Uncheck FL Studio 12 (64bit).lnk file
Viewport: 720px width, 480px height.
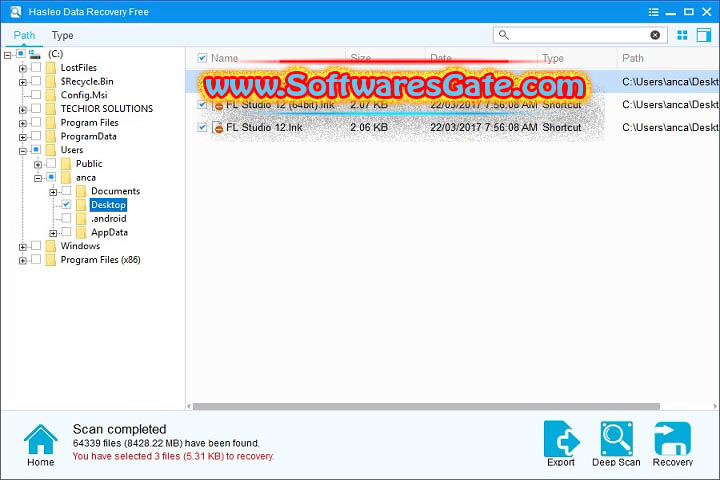click(202, 104)
